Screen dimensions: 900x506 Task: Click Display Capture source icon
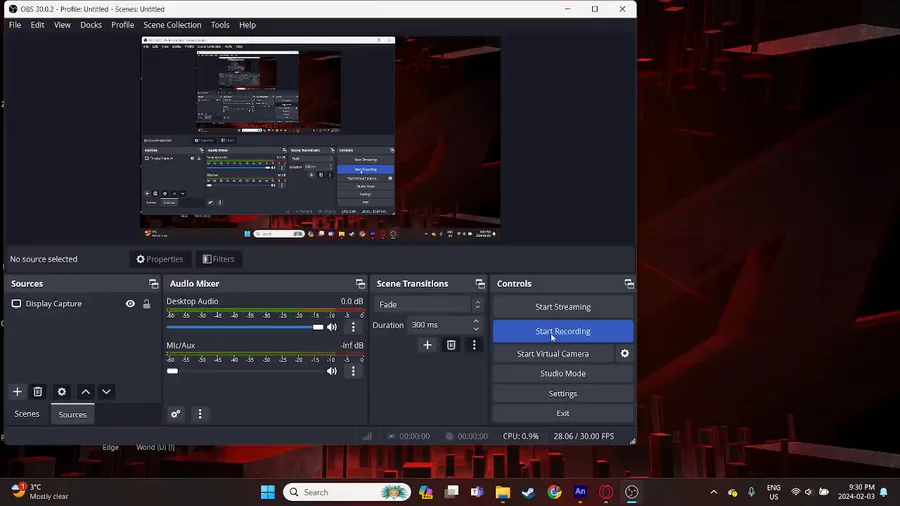pos(16,303)
